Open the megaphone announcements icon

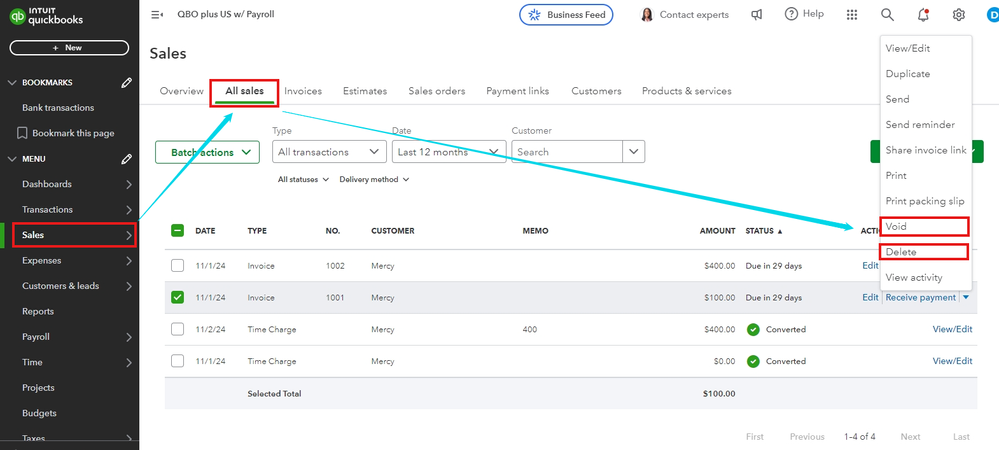757,15
